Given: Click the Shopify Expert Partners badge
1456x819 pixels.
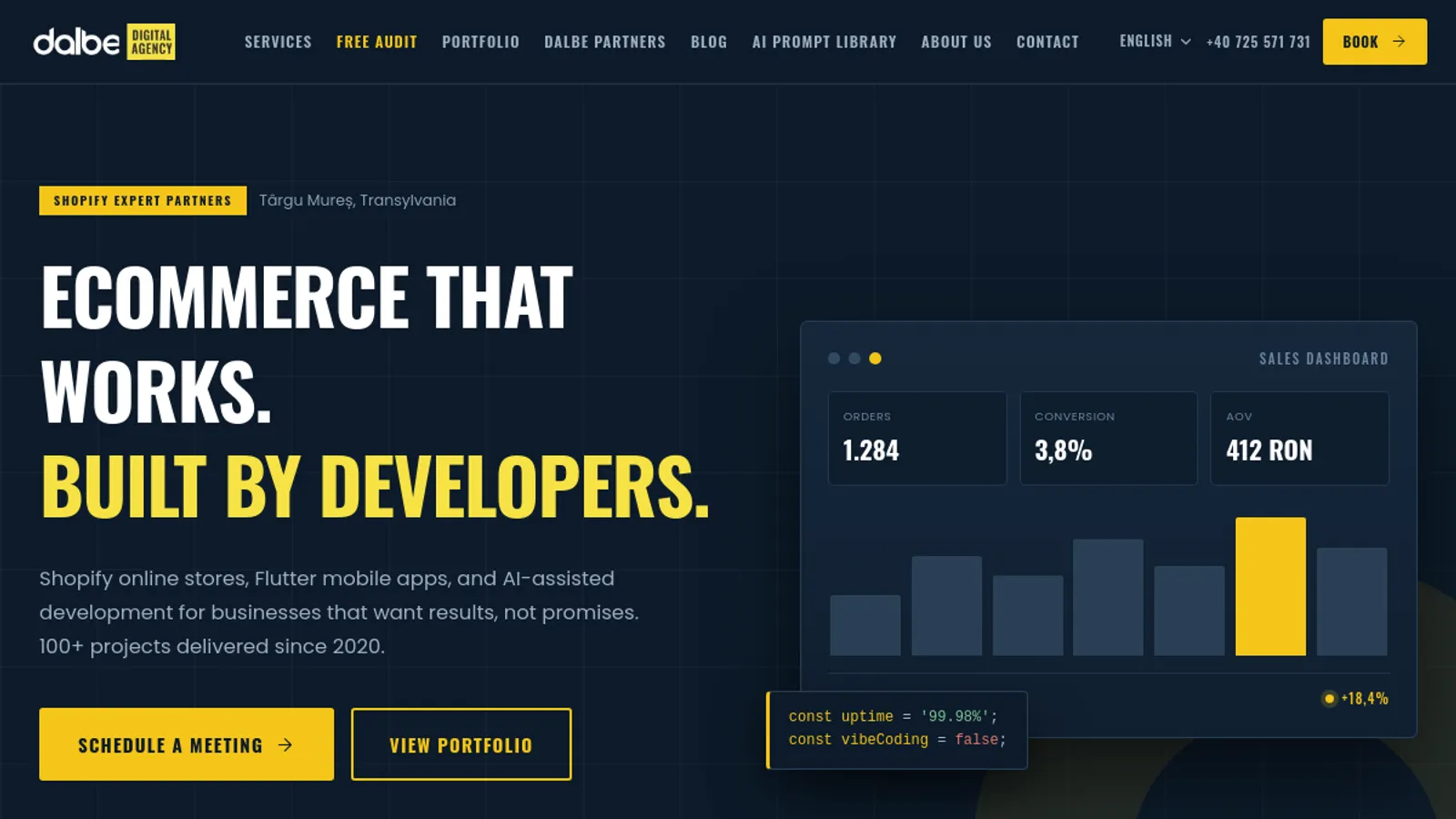Looking at the screenshot, I should pos(143,200).
